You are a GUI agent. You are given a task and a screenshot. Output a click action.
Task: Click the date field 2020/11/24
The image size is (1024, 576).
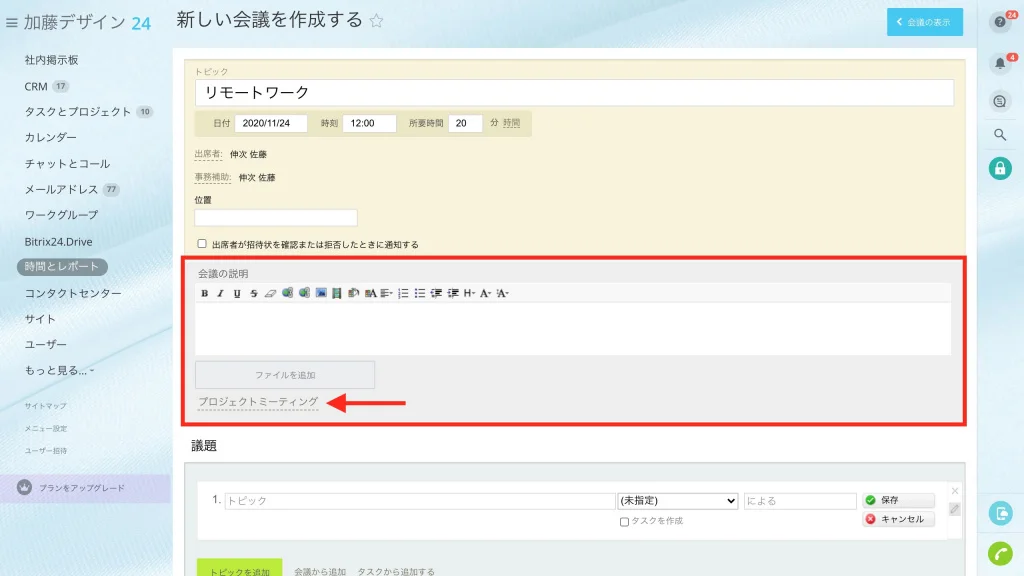click(270, 123)
